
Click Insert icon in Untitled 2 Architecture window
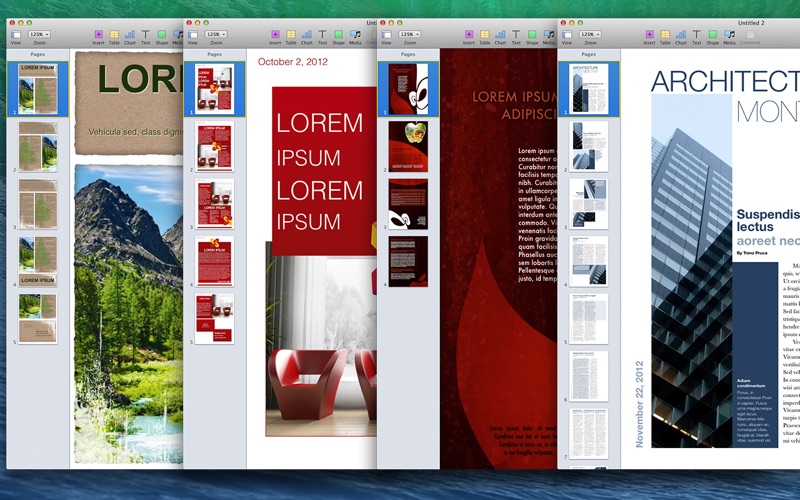(x=649, y=36)
